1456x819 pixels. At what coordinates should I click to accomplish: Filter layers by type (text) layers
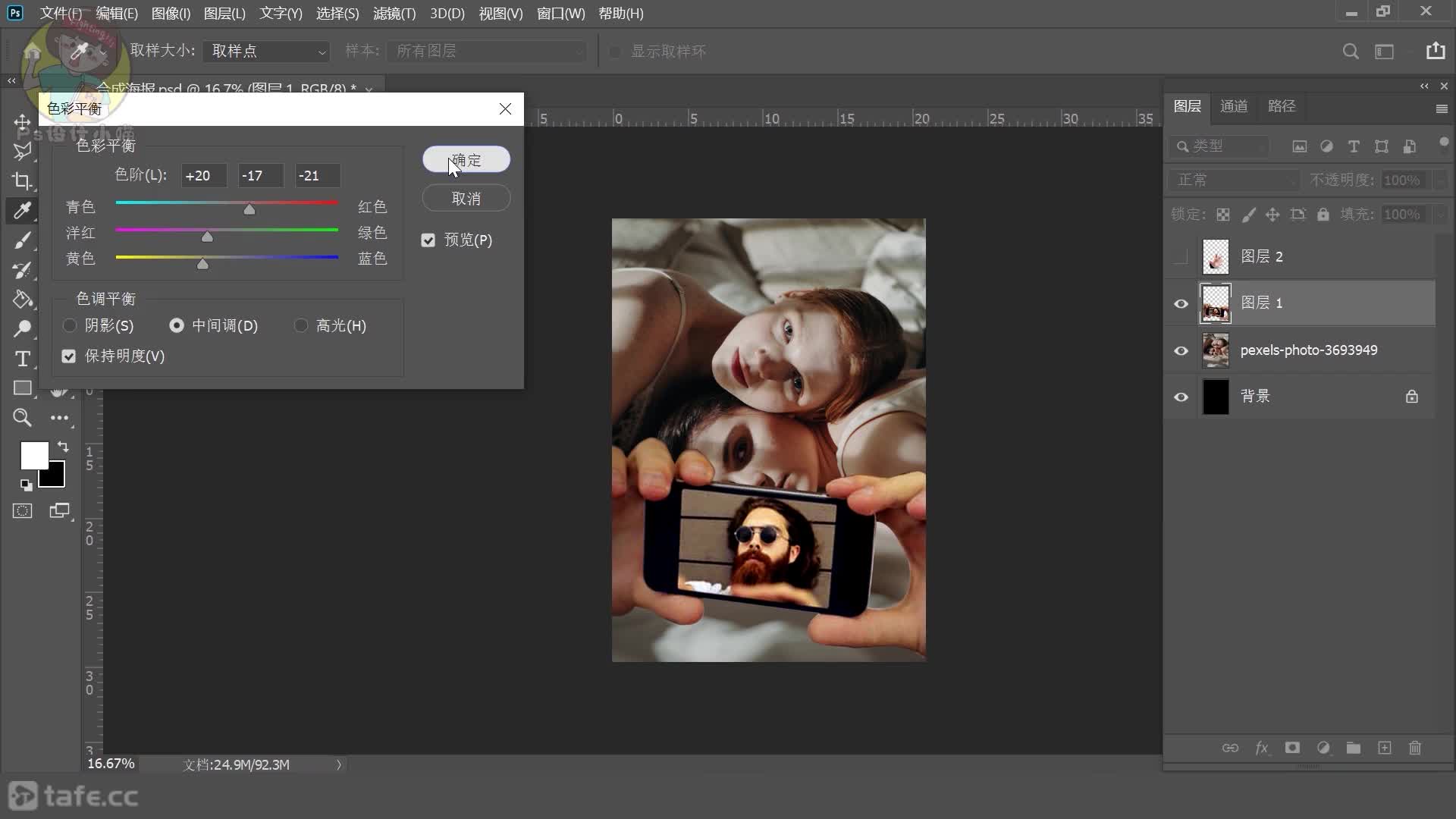pyautogui.click(x=1354, y=146)
